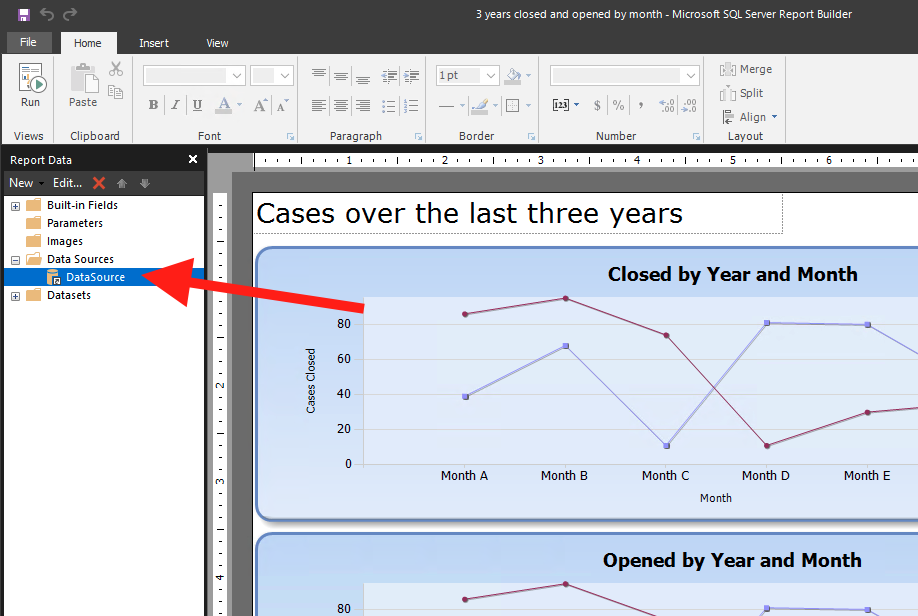Open the File menu
Image resolution: width=918 pixels, height=616 pixels.
(x=28, y=43)
